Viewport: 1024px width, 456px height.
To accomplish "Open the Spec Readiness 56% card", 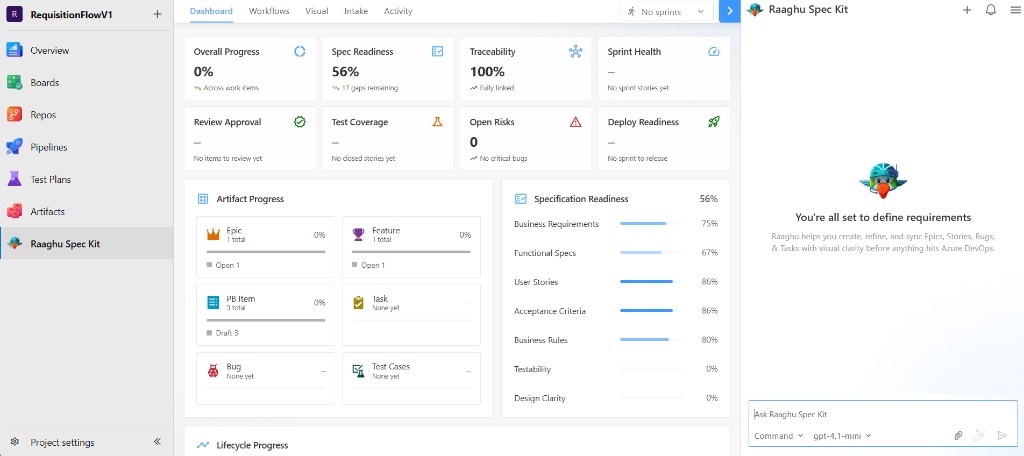I will point(388,69).
